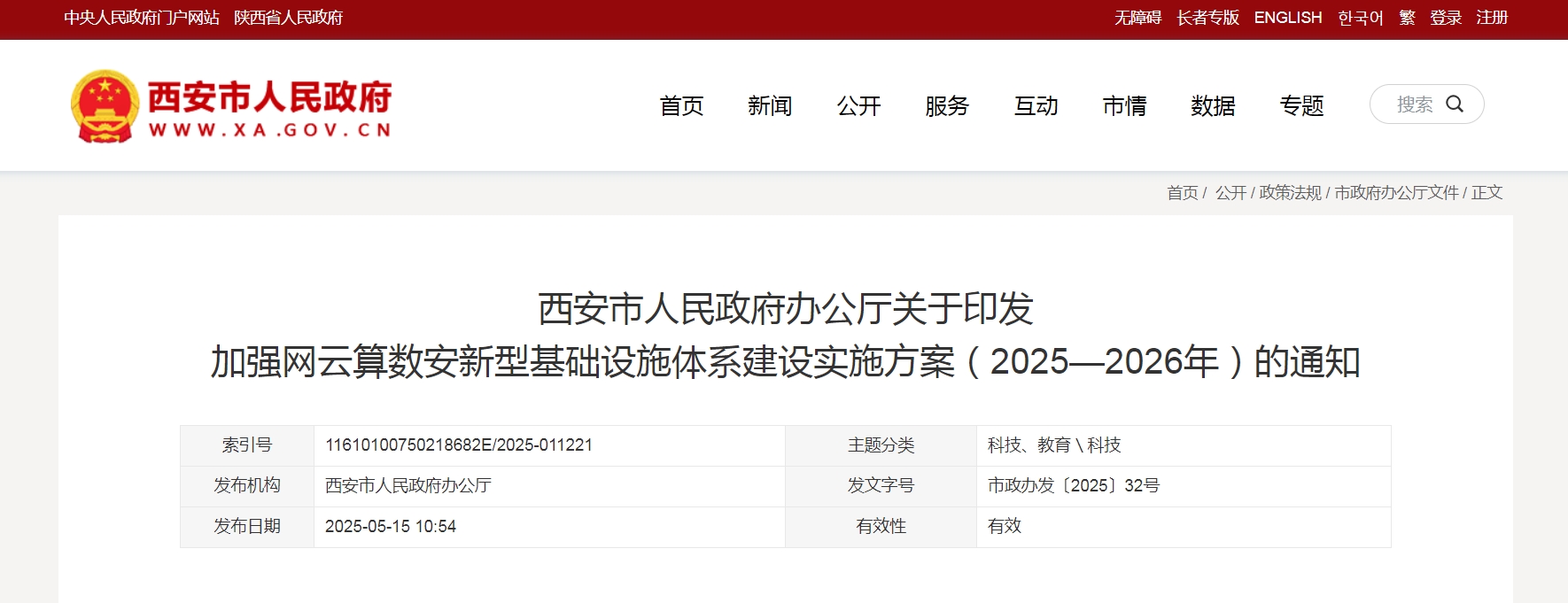Visit 陕西省人民政府 link
Viewport: 1568px width, 603px height.
288,18
